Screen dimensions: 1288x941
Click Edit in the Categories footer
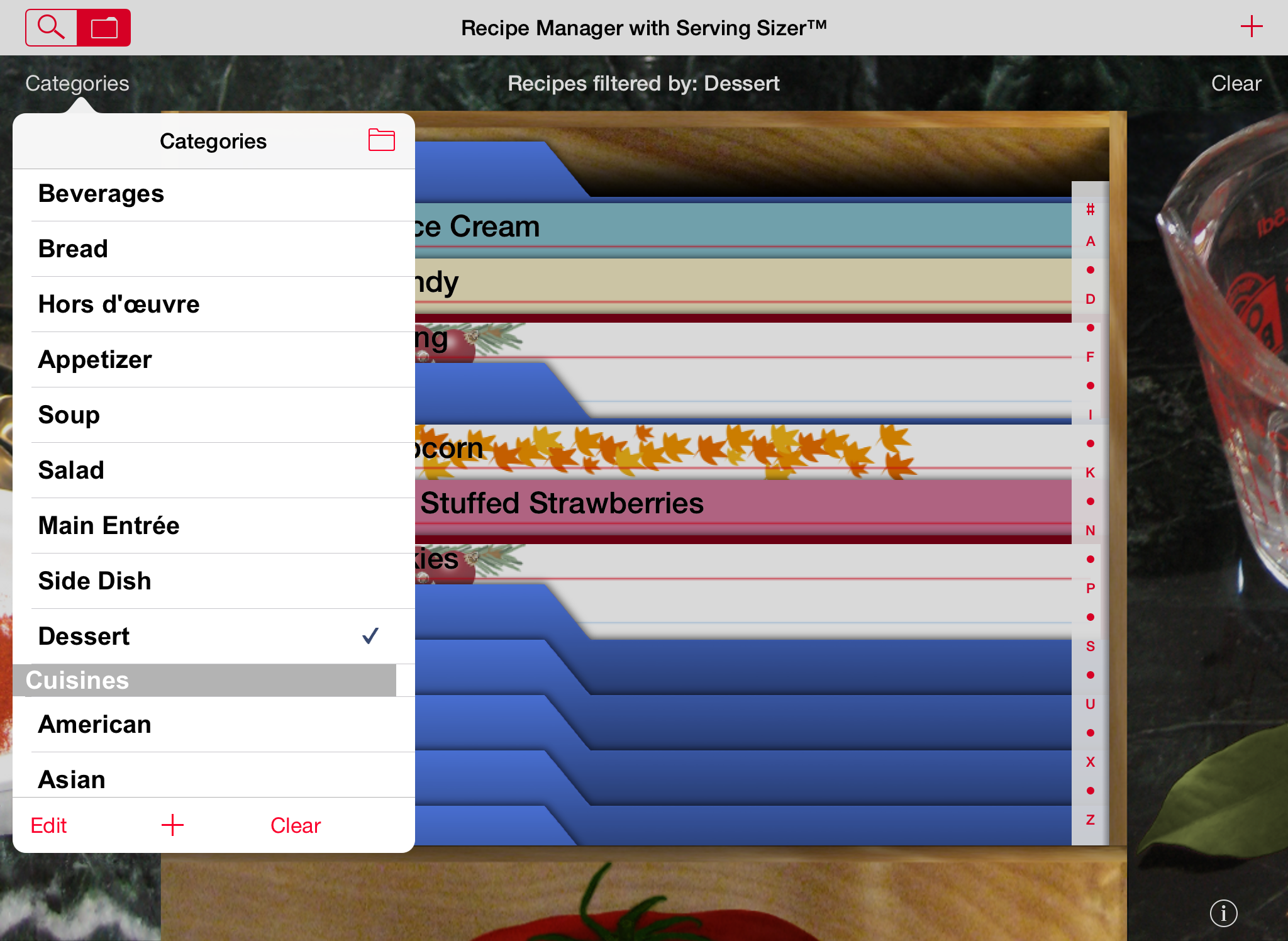[x=48, y=825]
